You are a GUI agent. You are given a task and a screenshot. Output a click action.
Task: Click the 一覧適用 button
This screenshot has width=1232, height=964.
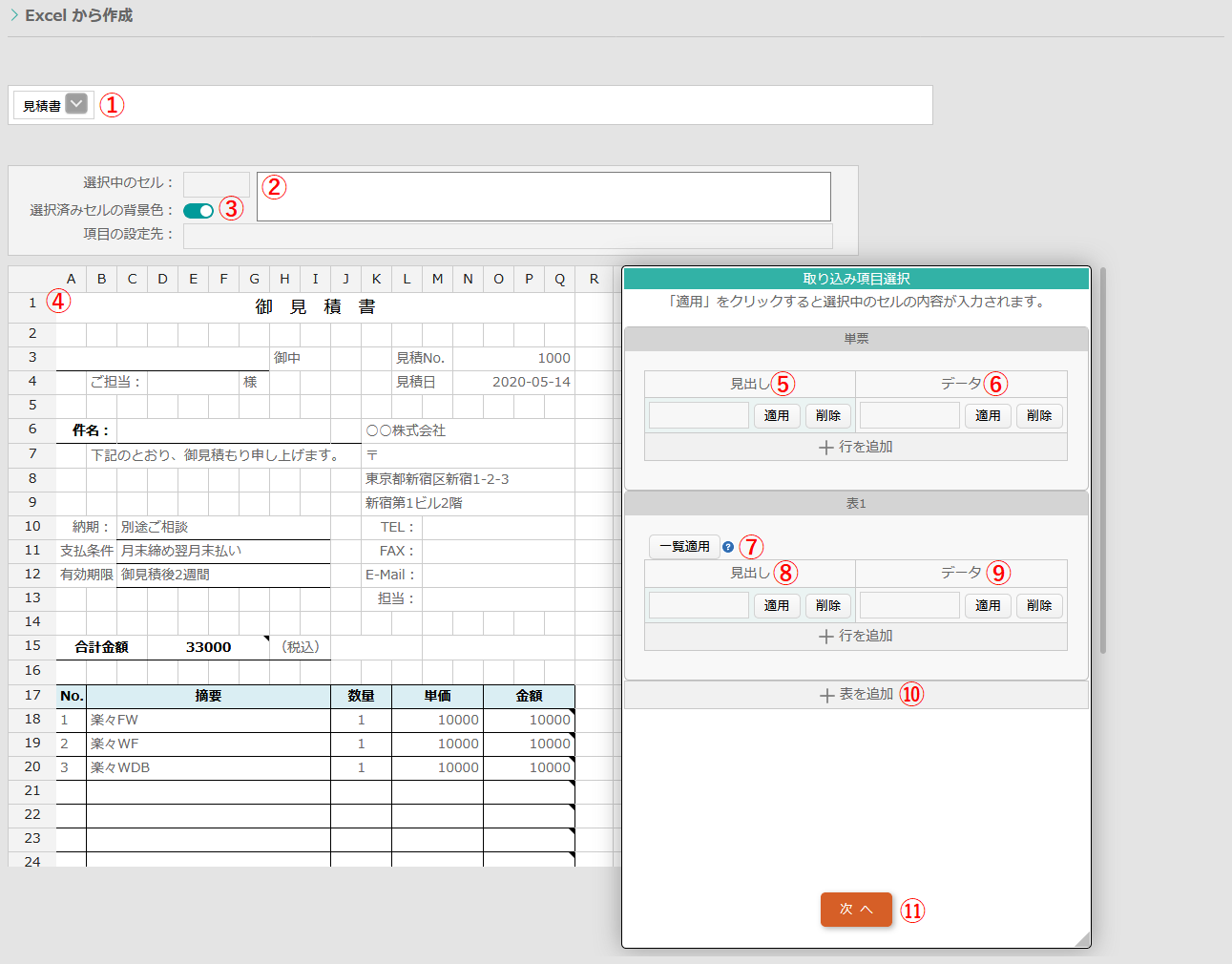pos(684,547)
